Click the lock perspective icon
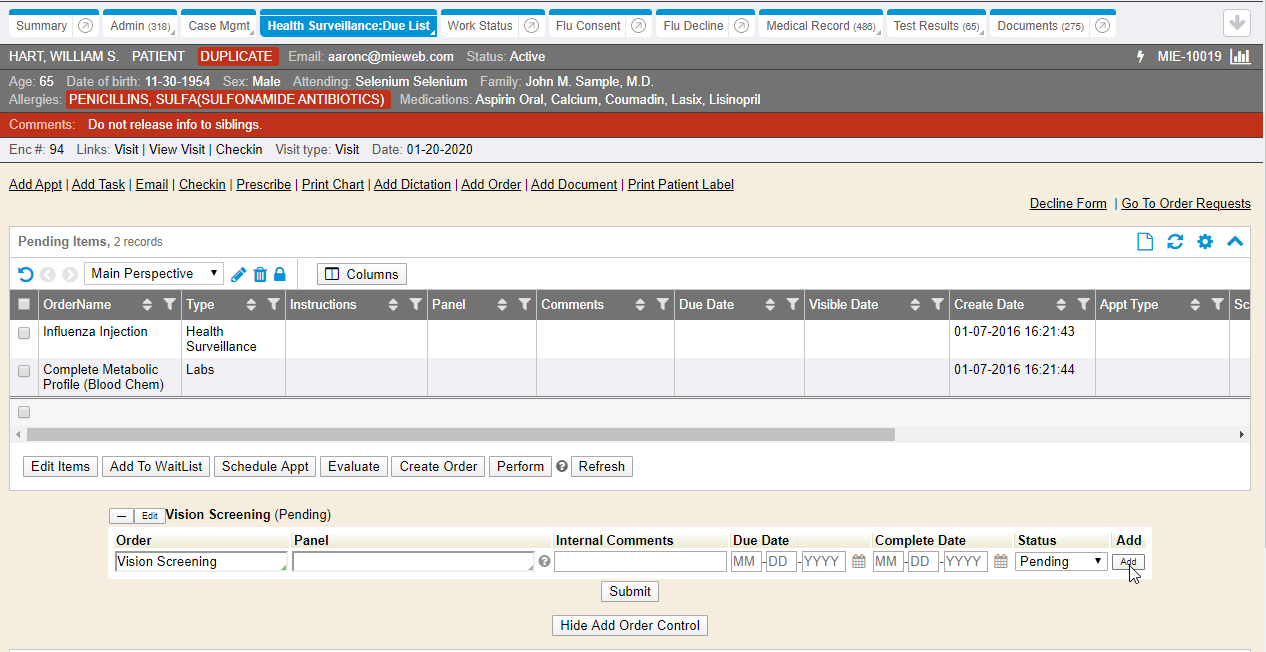The width and height of the screenshot is (1266, 652). point(280,274)
